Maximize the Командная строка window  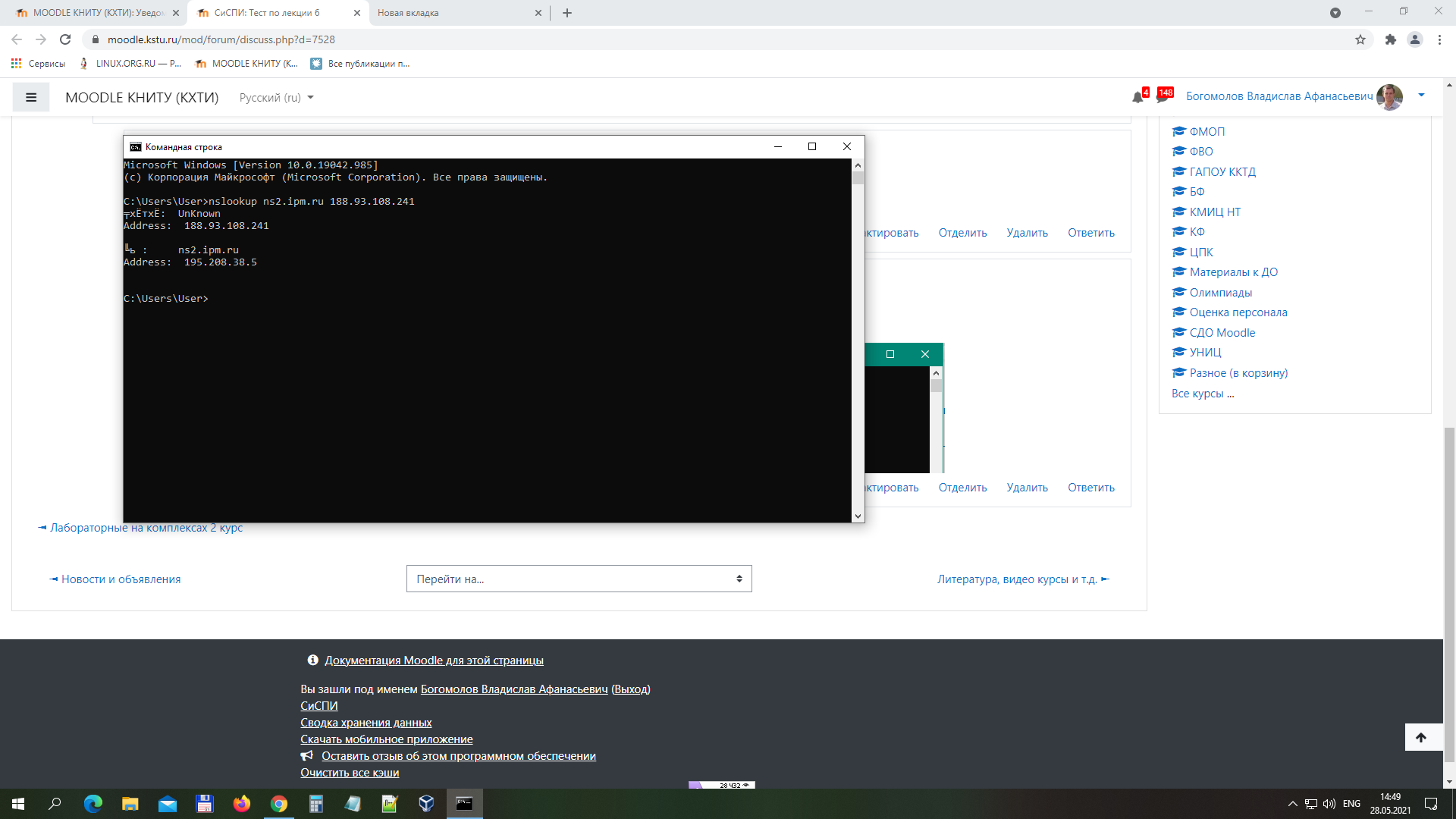coord(812,146)
